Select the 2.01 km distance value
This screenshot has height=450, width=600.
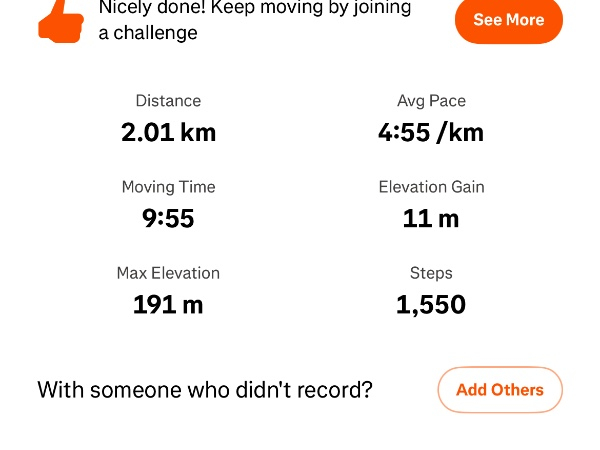[x=168, y=132]
